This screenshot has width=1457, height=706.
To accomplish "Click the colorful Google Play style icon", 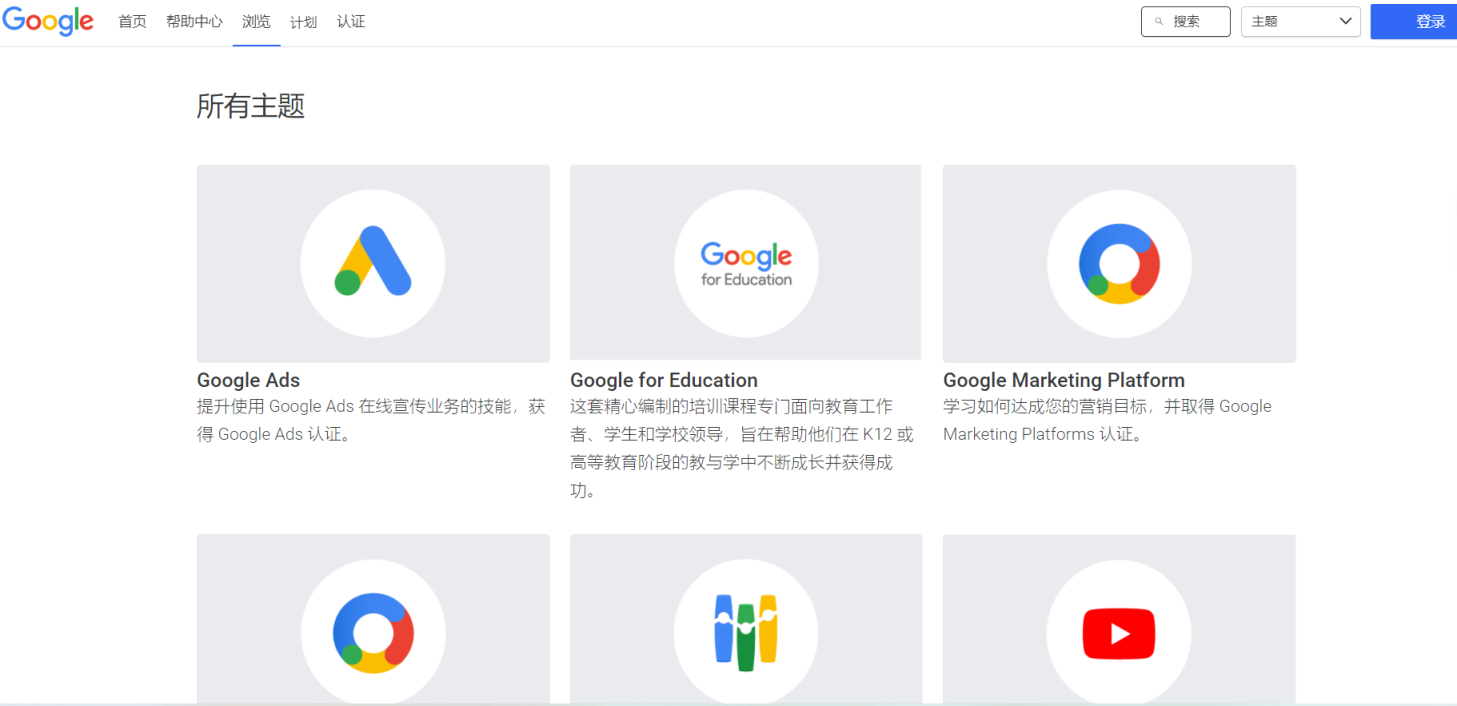I will coord(745,632).
